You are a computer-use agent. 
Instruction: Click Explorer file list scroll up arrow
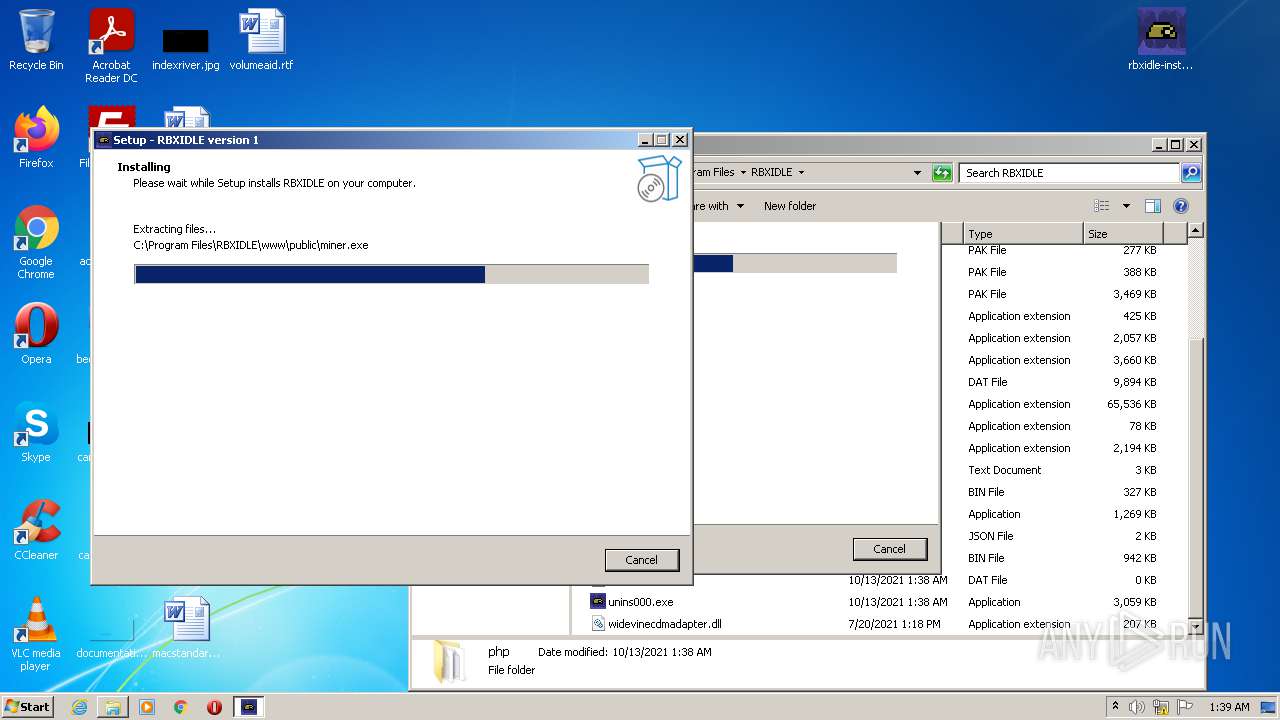coord(1195,231)
